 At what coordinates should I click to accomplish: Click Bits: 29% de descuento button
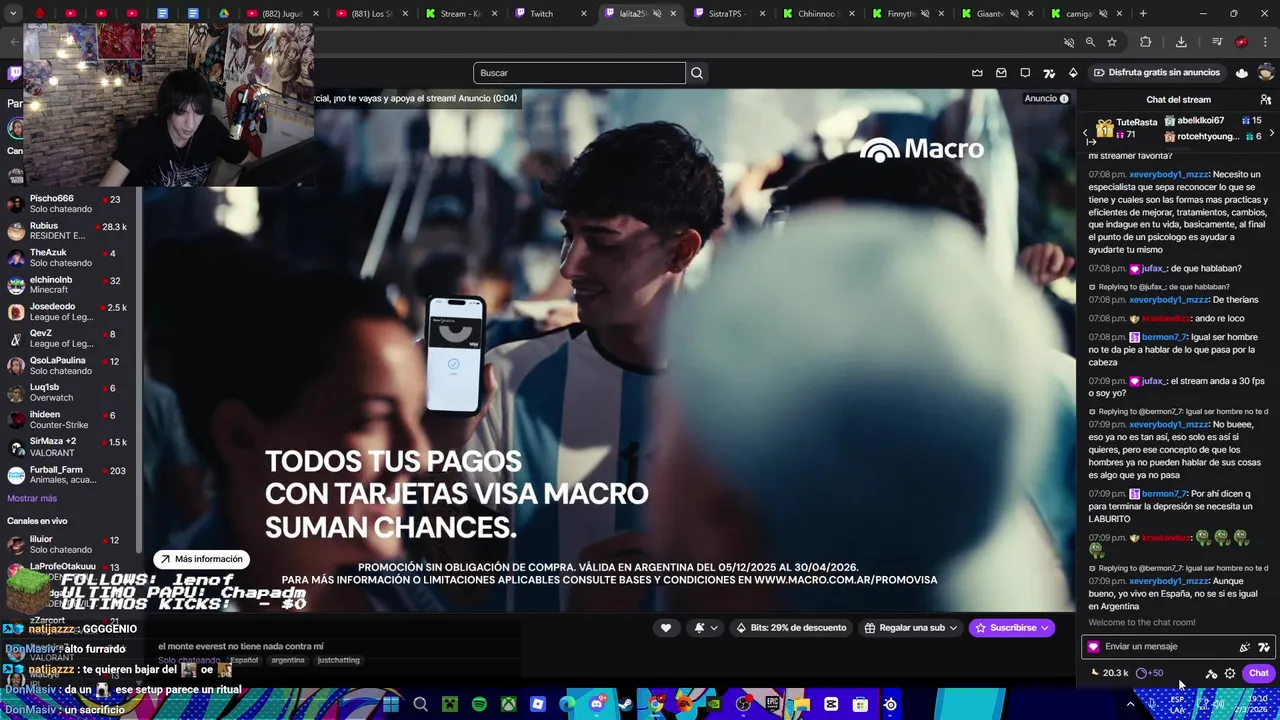tap(791, 628)
